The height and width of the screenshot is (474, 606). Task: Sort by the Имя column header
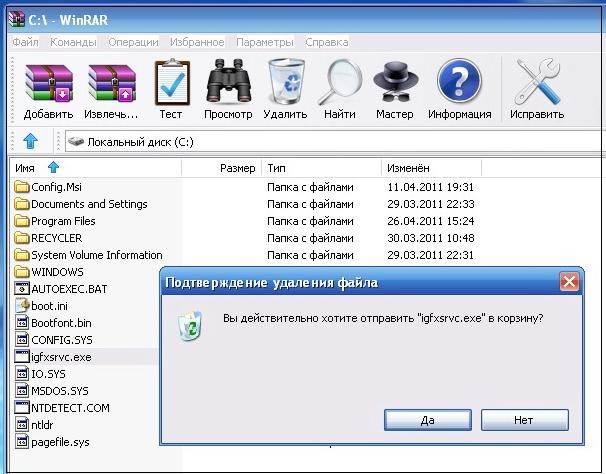tap(95, 168)
